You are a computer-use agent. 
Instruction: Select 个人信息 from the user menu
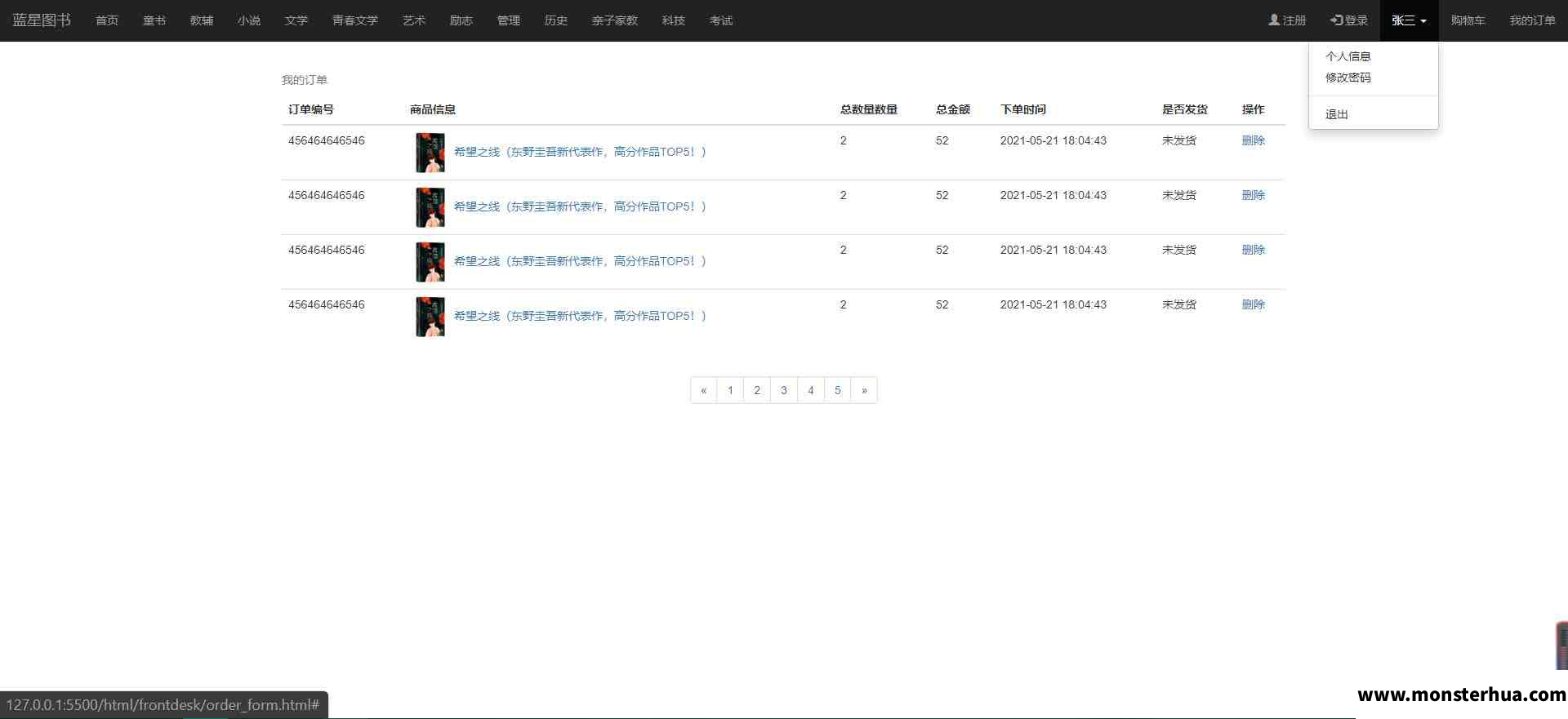(1348, 56)
